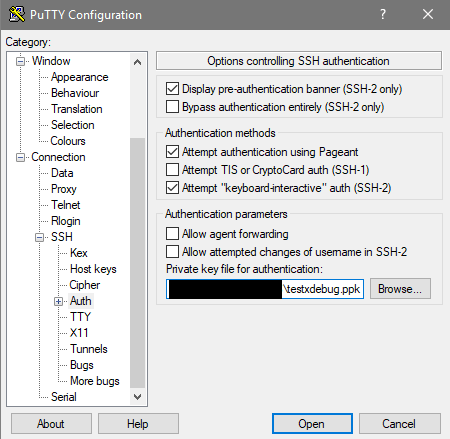Viewport: 450px width, 439px height.
Task: Click the Category tree scrollbar thumb
Action: point(137,263)
